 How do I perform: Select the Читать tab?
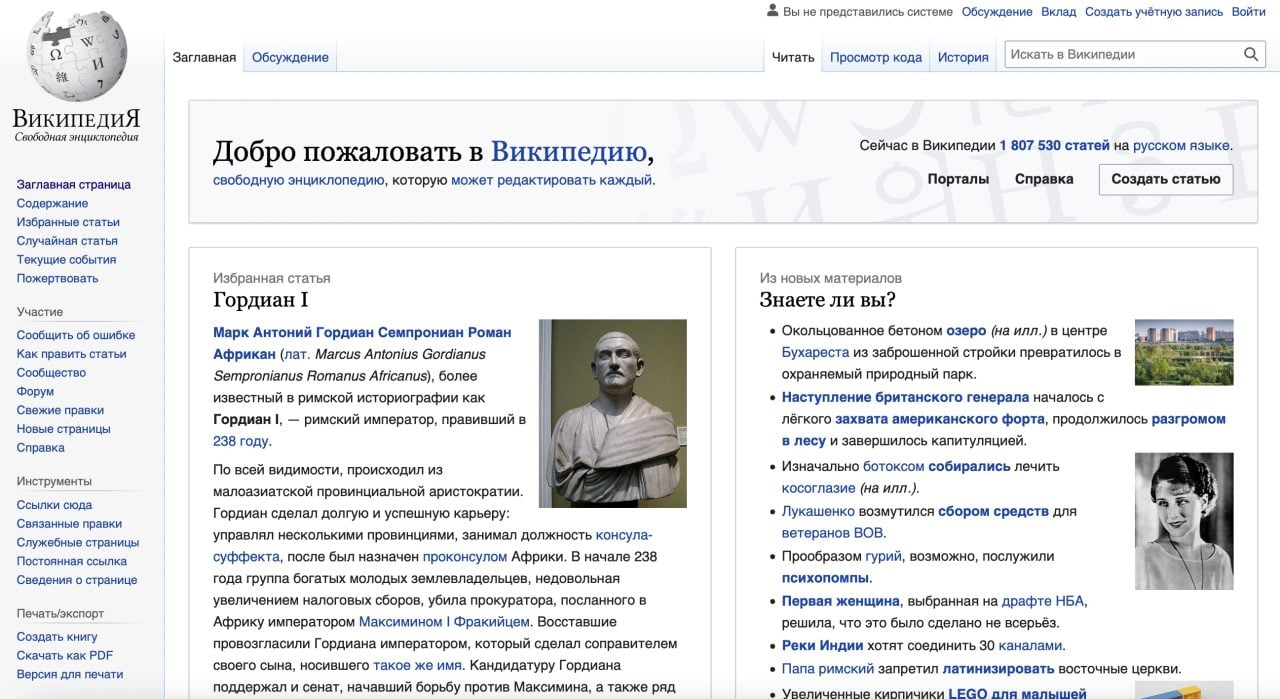(793, 57)
